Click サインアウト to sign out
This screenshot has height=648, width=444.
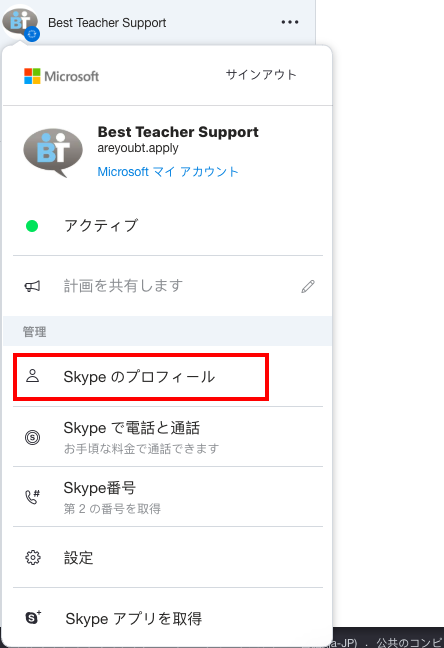(x=261, y=75)
